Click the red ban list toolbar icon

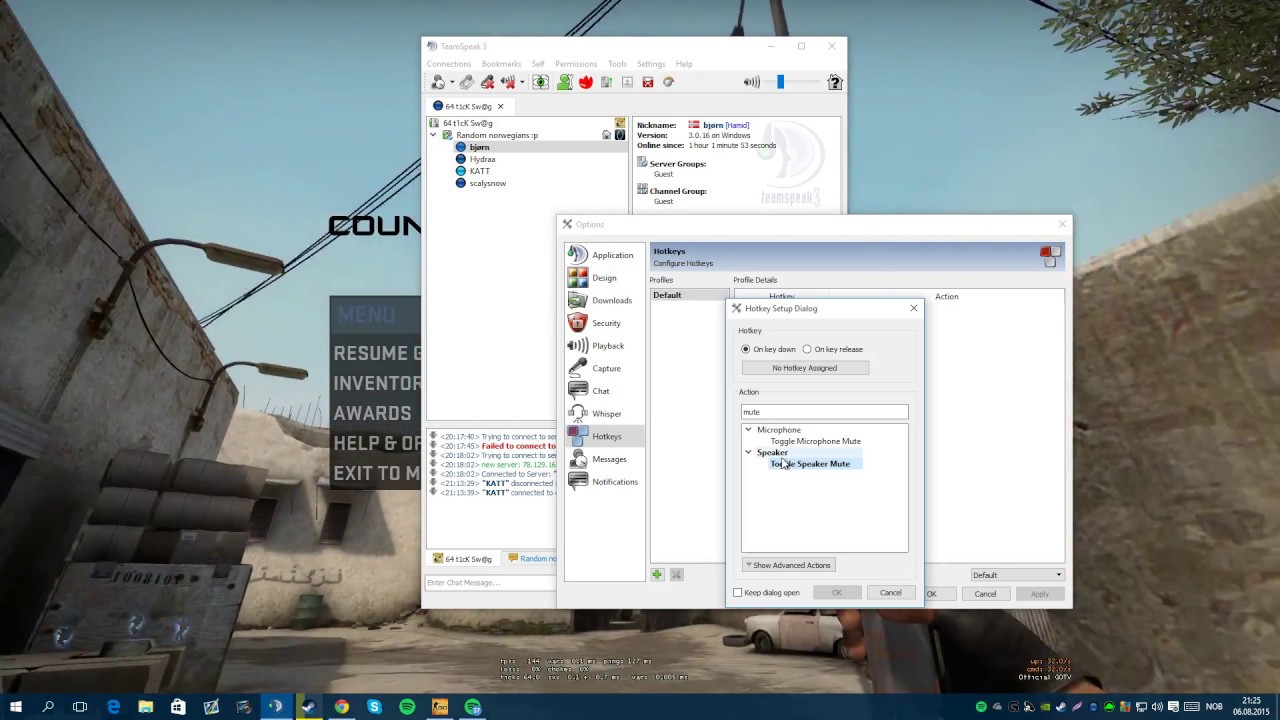click(648, 82)
